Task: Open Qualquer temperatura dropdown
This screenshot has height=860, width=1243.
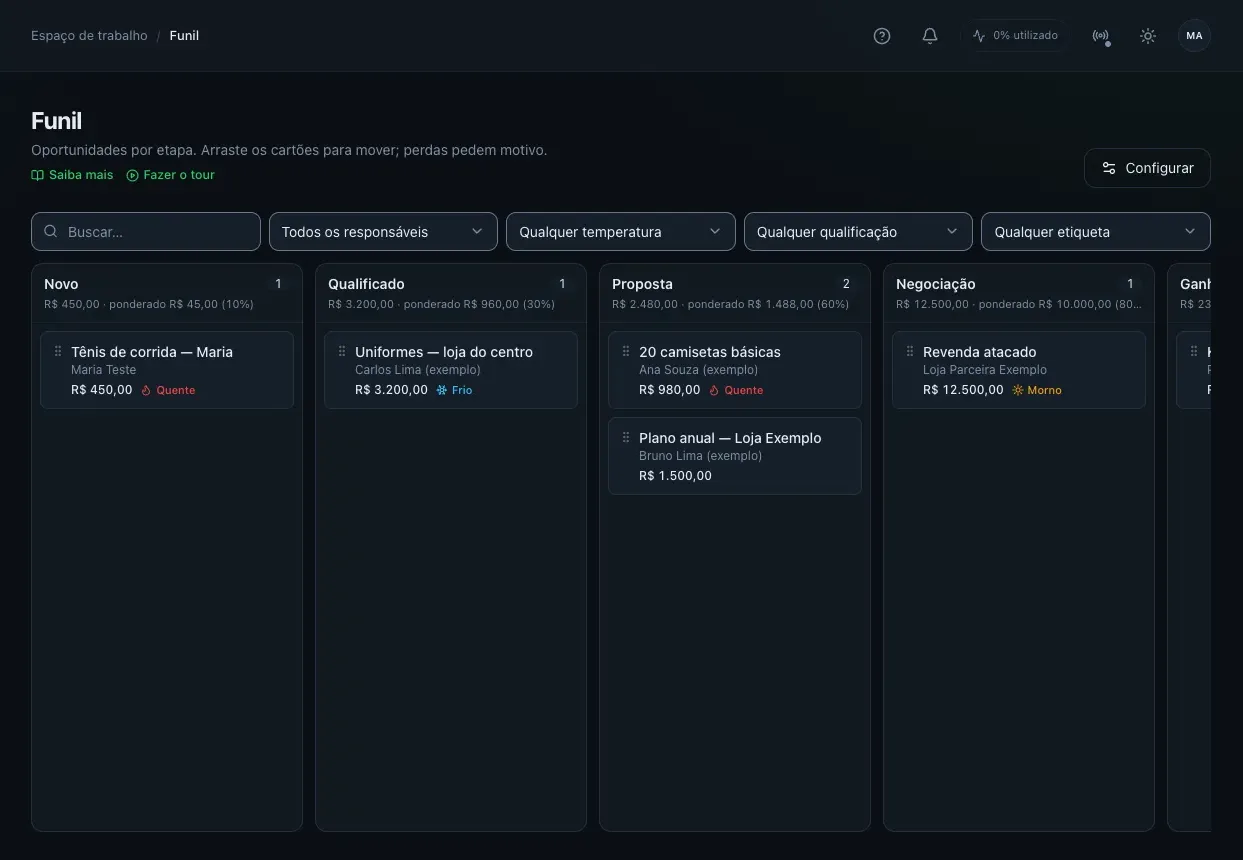Action: 621,232
